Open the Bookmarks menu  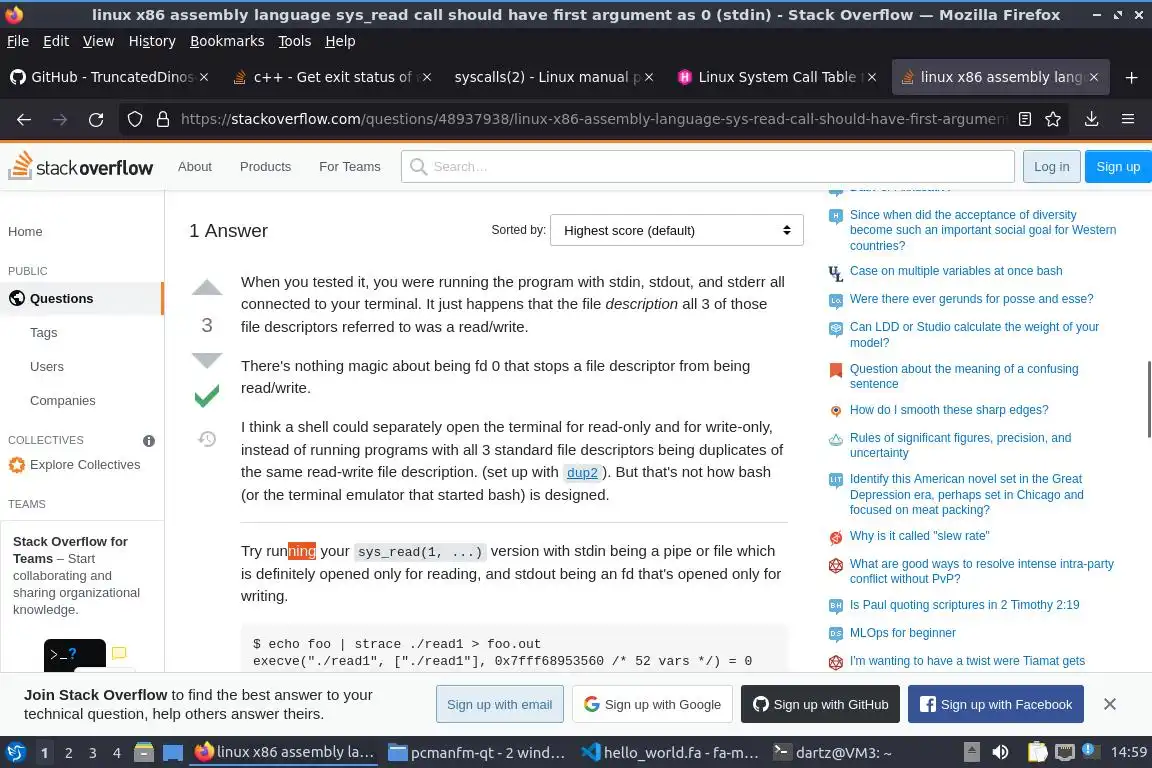point(227,41)
